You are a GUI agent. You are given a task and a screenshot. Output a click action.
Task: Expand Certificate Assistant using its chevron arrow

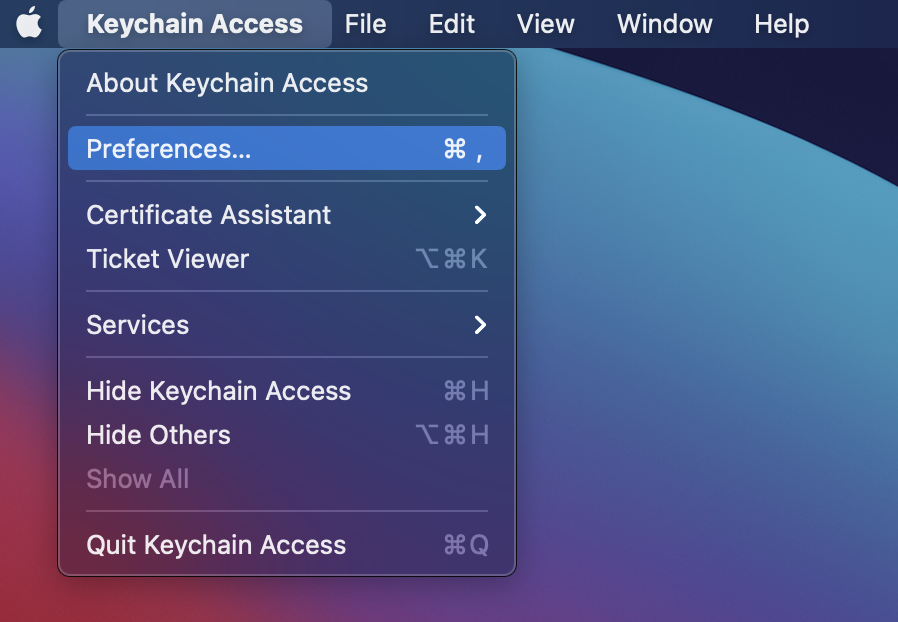[480, 215]
